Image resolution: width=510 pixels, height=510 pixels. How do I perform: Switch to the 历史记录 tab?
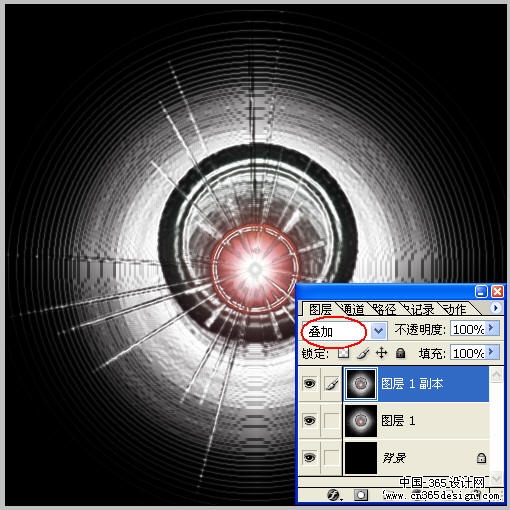coord(419,309)
